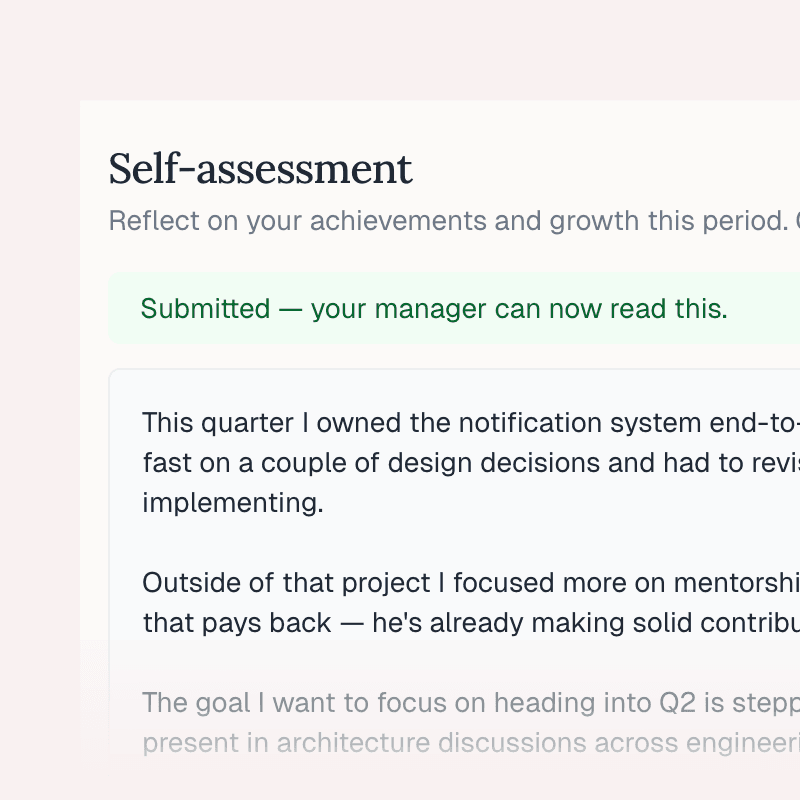Click the word Submitted in the green banner
The width and height of the screenshot is (800, 800).
point(206,309)
